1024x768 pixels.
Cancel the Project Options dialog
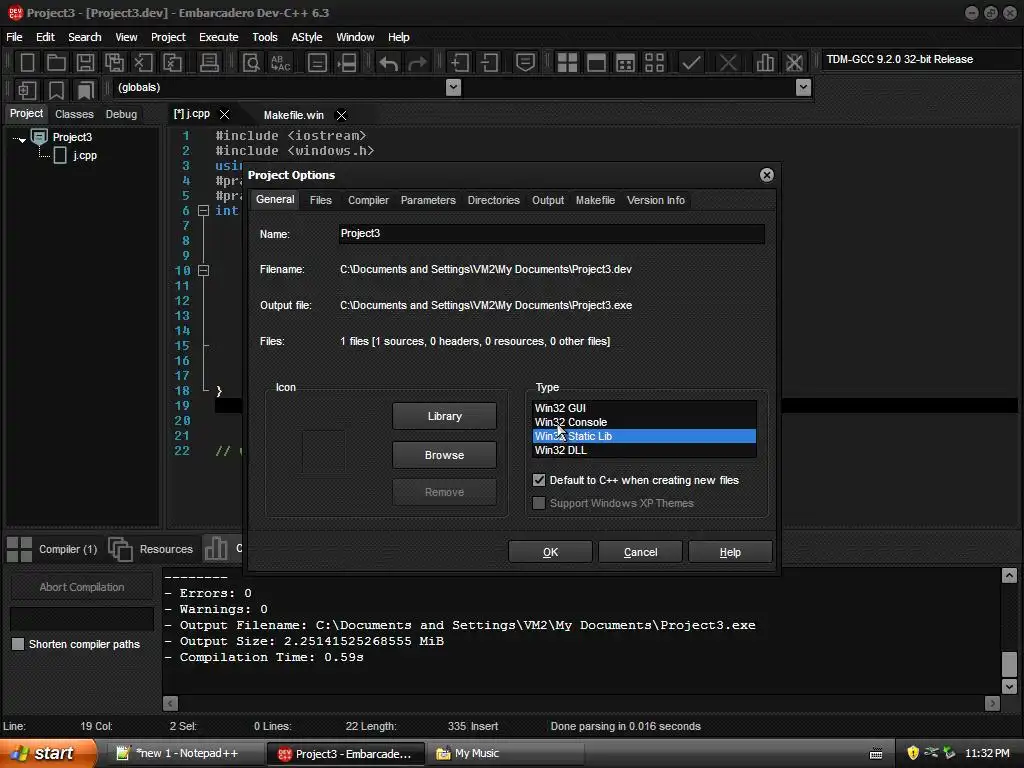click(x=641, y=552)
